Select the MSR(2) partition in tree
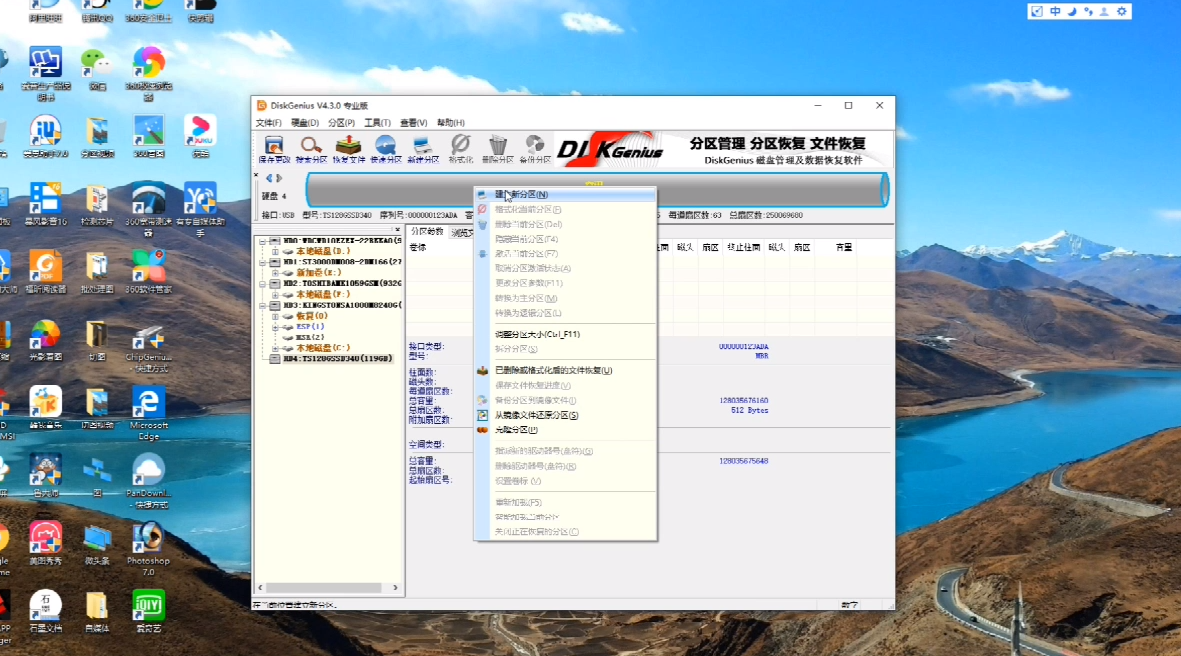 (310, 337)
